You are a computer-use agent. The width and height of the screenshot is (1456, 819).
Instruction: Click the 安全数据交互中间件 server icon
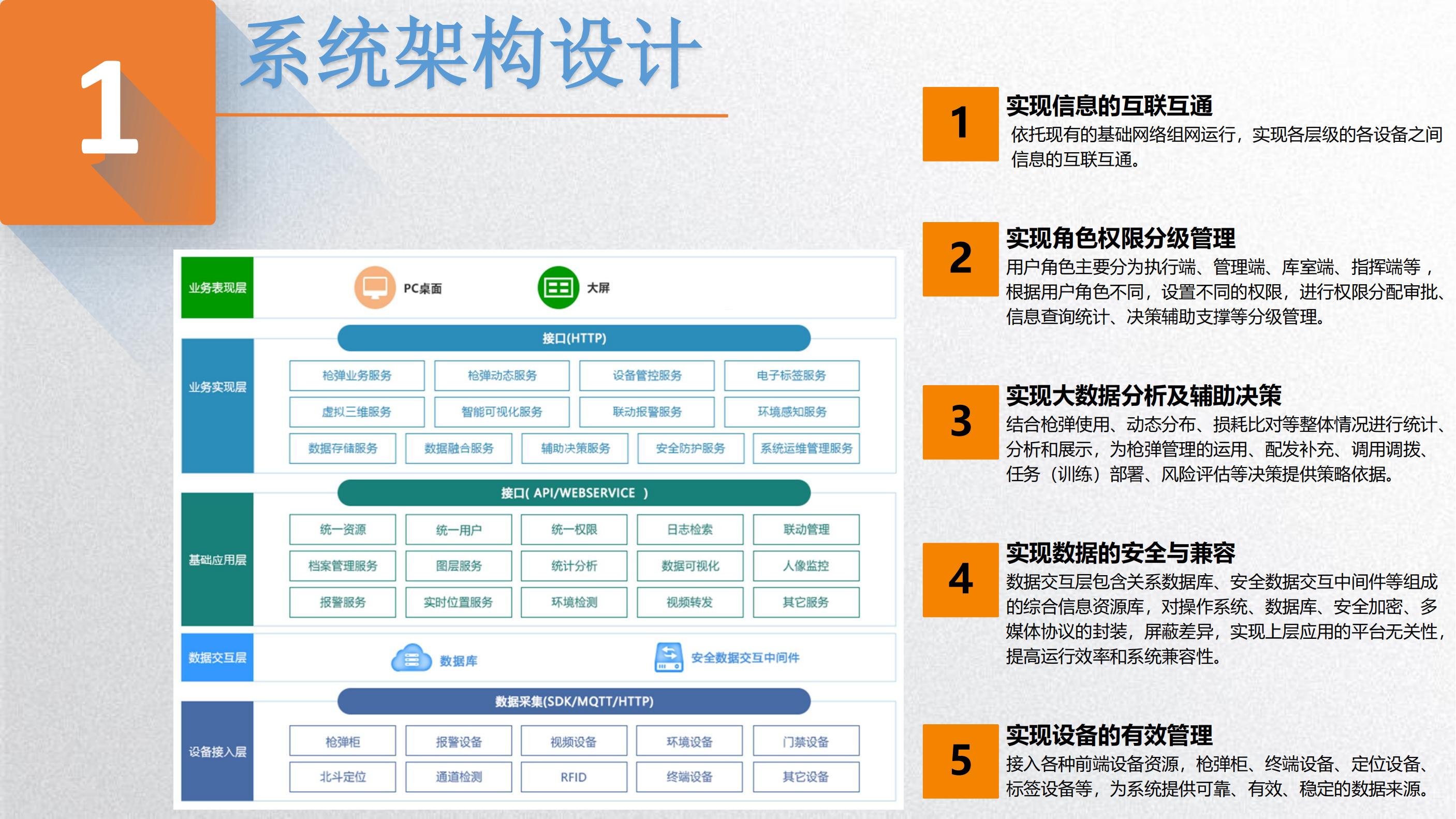[x=669, y=657]
